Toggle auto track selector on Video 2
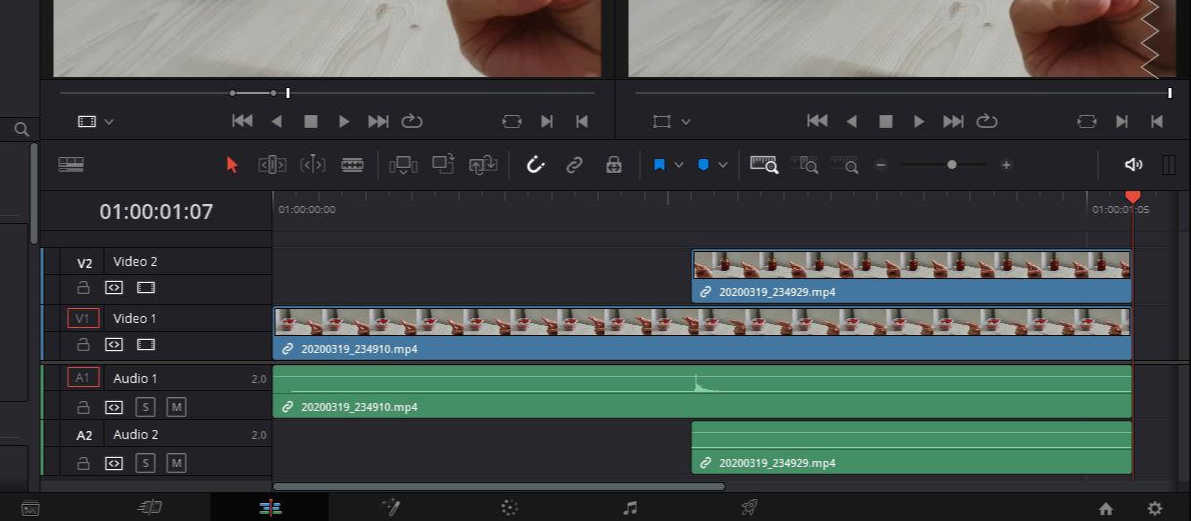Viewport: 1191px width, 521px height. (114, 288)
